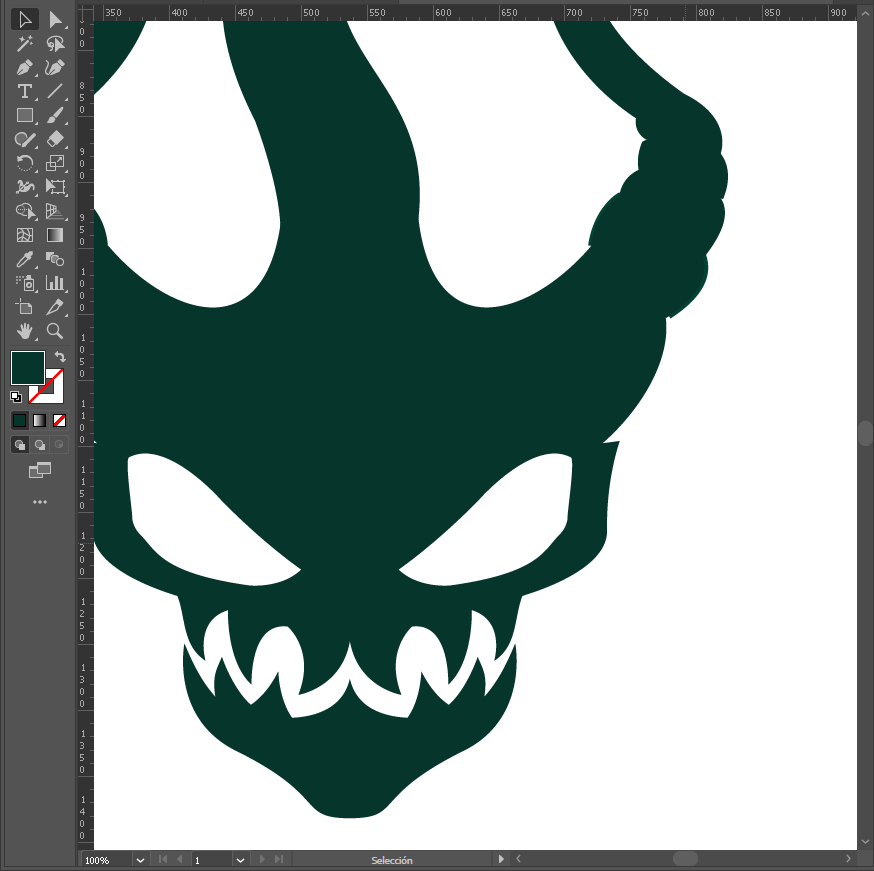Select the Column Graph tool
The image size is (874, 871).
coord(55,283)
